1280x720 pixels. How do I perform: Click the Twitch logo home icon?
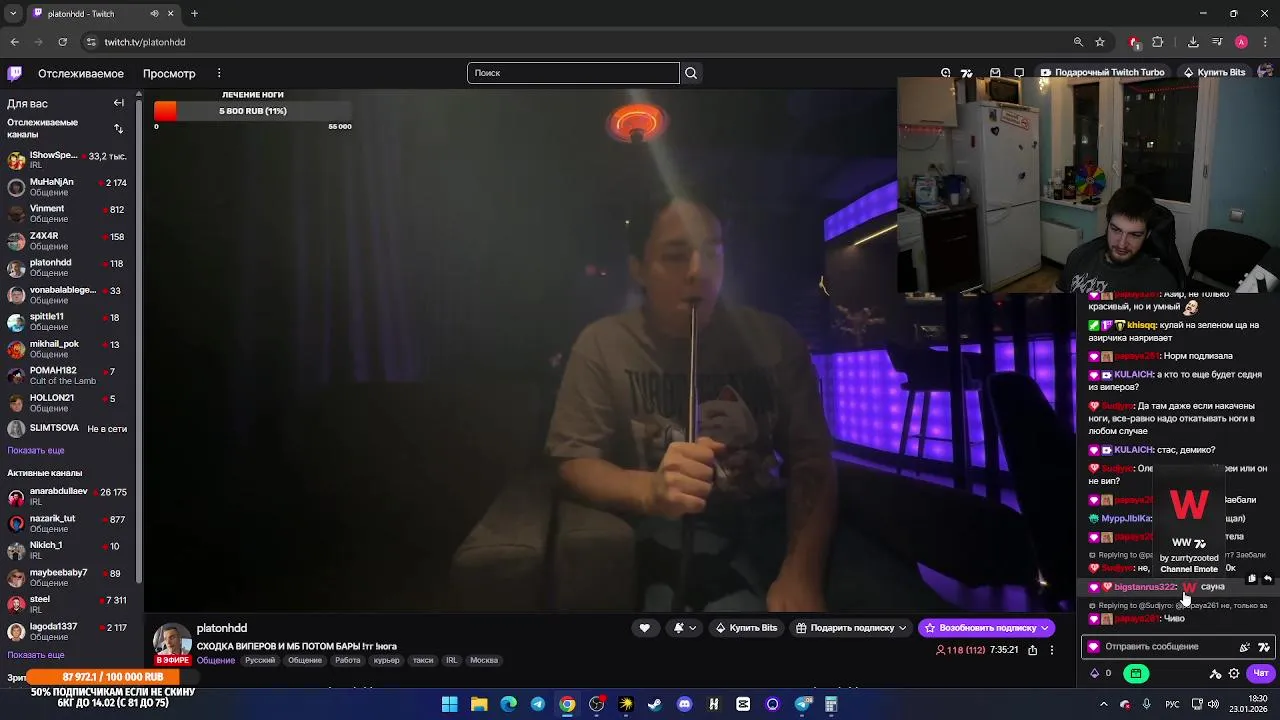15,73
